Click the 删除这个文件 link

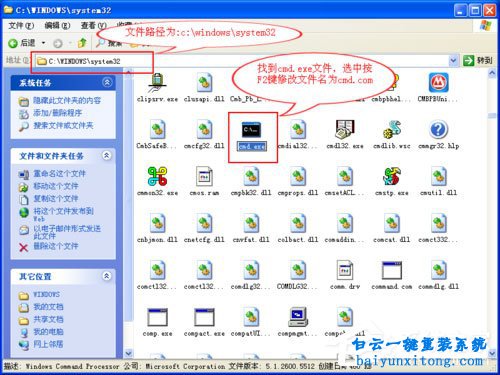click(56, 246)
